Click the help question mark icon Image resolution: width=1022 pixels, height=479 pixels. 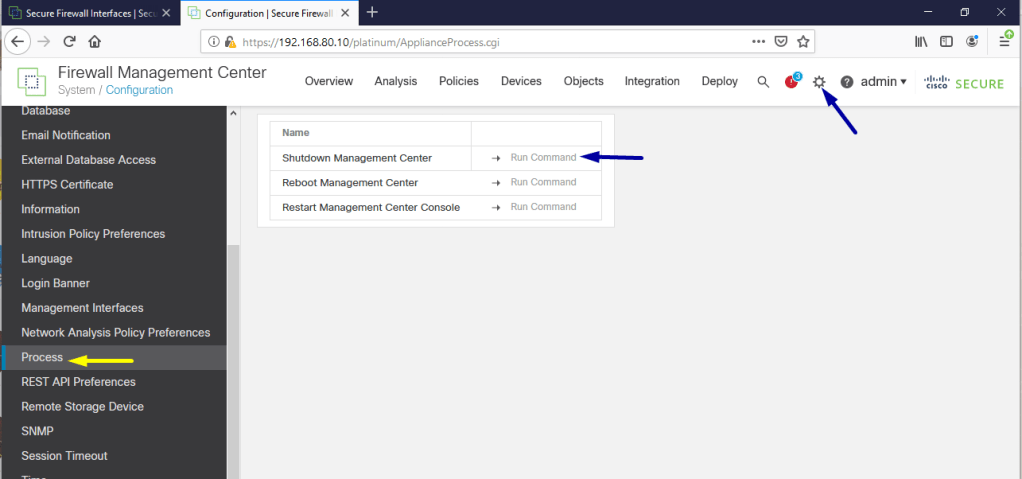click(x=847, y=82)
